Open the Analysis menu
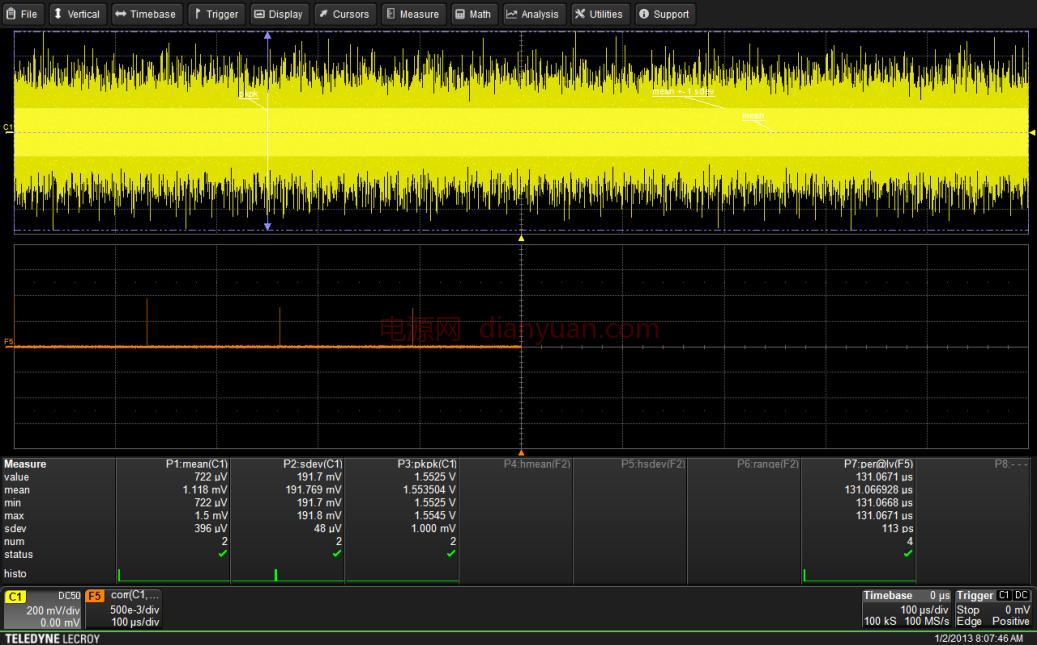The width and height of the screenshot is (1037, 645). (533, 14)
